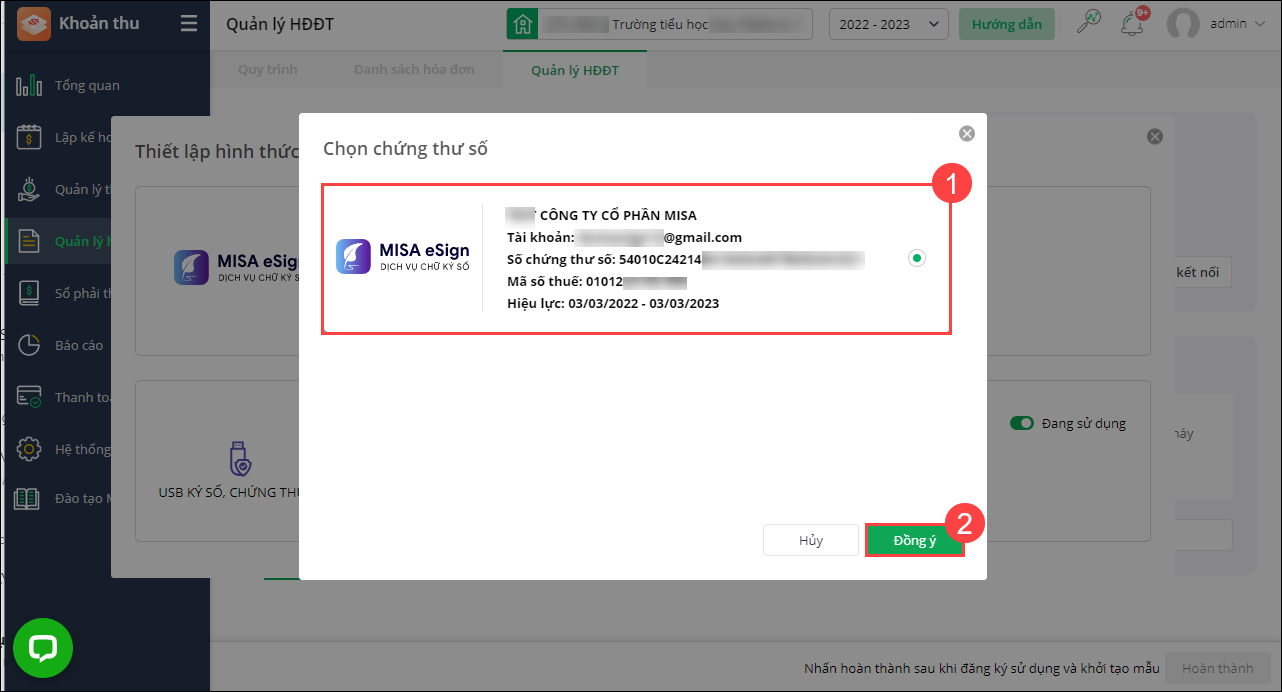Select the Quản lý HĐĐT tab
1282x692 pixels.
575,70
